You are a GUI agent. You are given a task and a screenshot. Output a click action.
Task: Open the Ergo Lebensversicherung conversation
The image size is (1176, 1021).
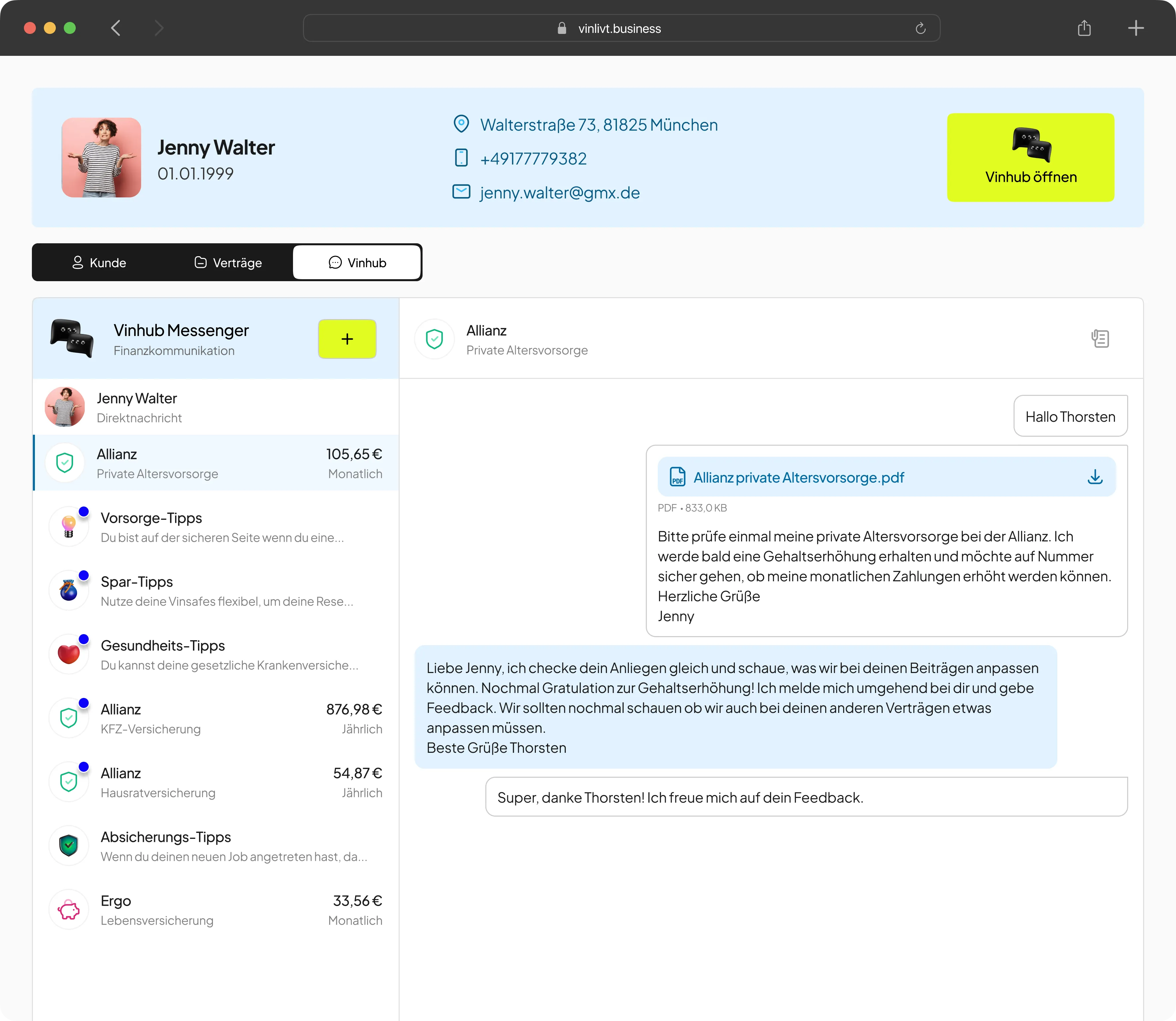(x=216, y=909)
